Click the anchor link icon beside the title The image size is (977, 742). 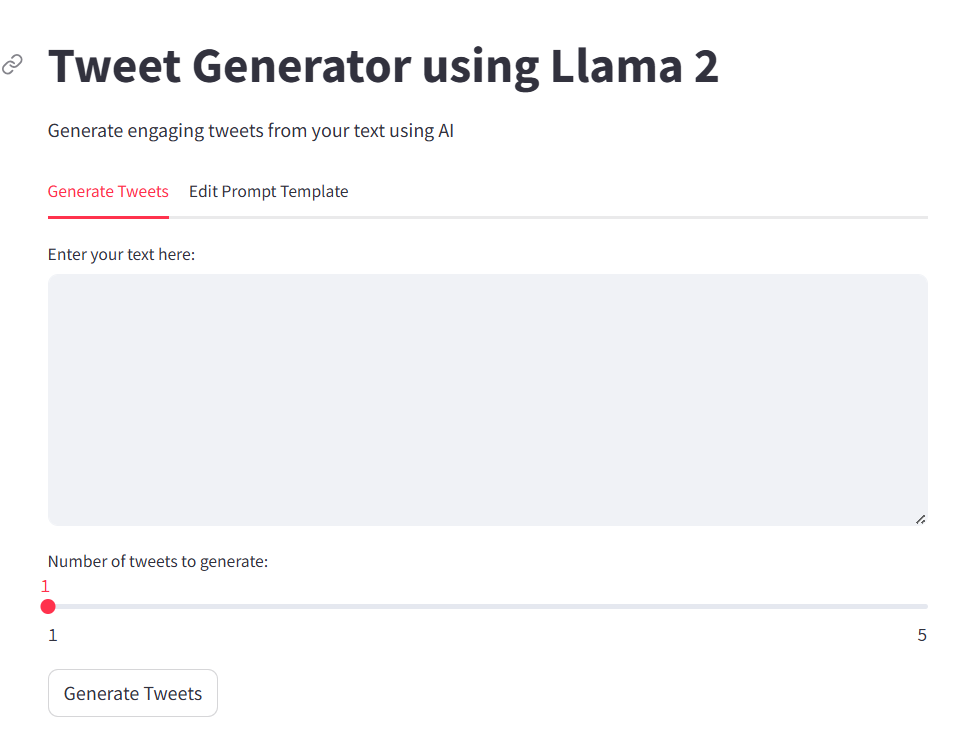(x=12, y=64)
